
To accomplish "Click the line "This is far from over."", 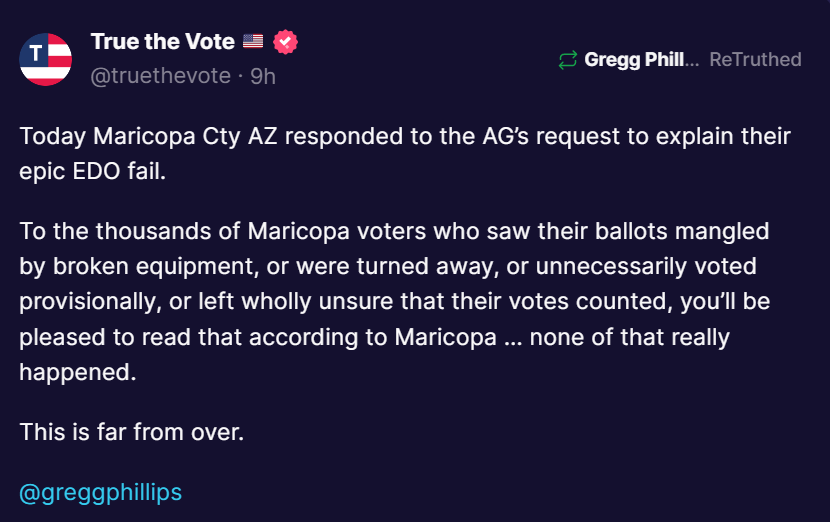I will [x=132, y=432].
